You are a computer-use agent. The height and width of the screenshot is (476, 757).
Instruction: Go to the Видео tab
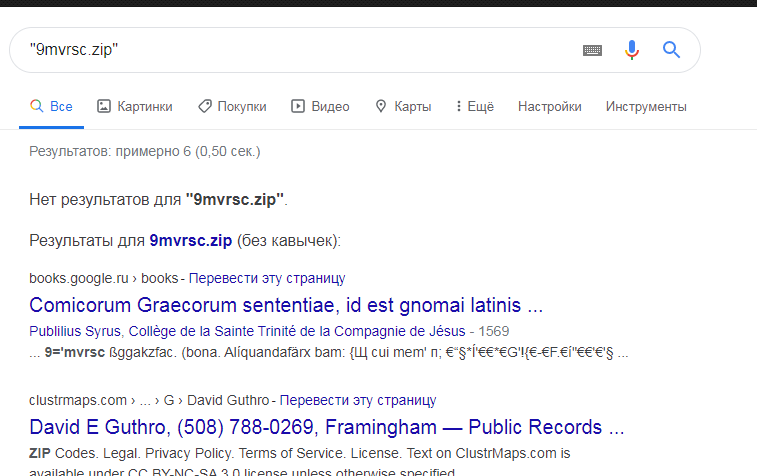pyautogui.click(x=321, y=107)
